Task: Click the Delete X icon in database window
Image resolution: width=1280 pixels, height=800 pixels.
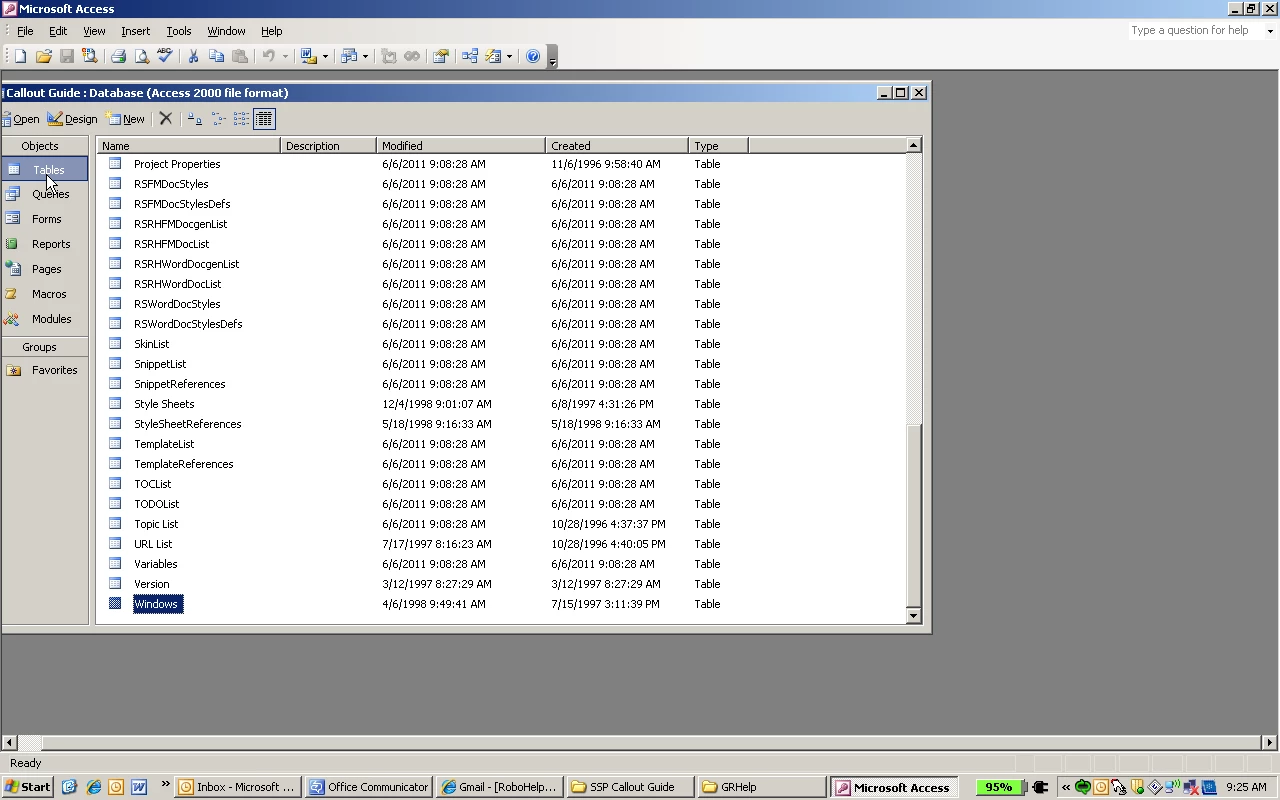Action: point(166,119)
